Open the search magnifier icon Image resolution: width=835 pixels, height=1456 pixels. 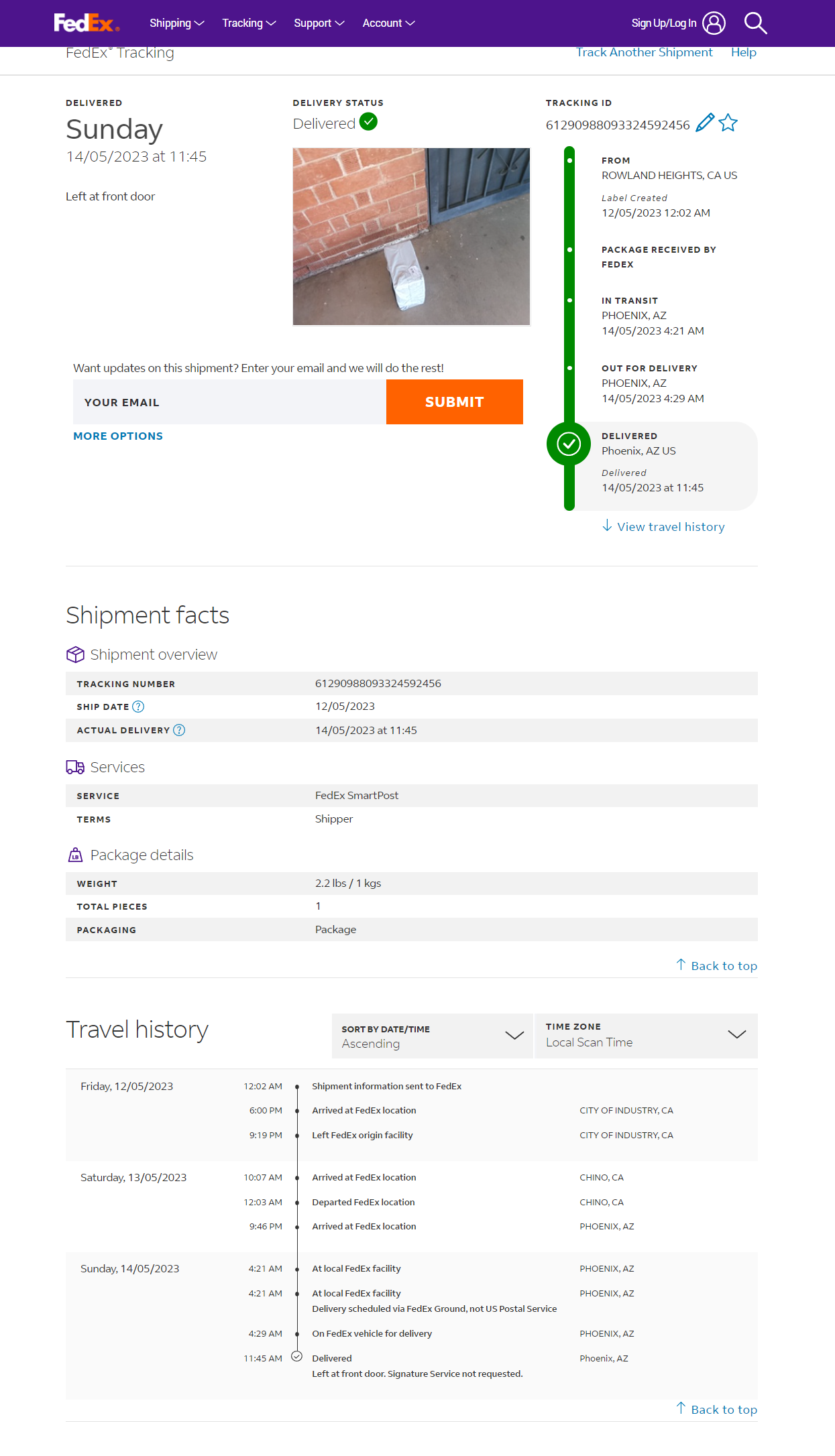coord(755,23)
